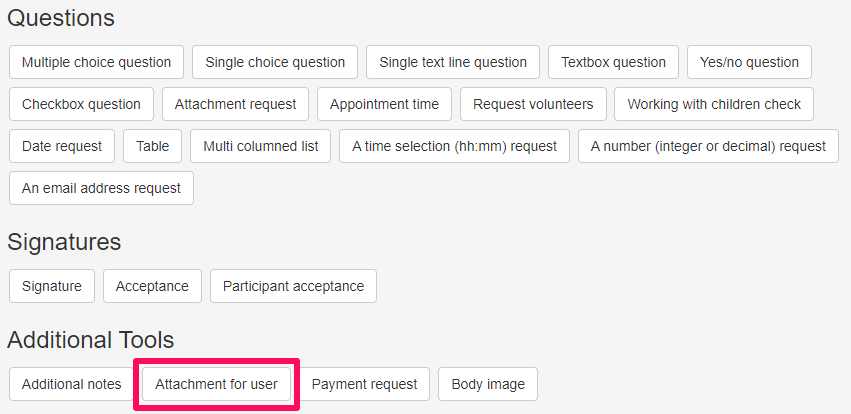Add a Table element
Screen dimensions: 851x414
click(x=153, y=146)
